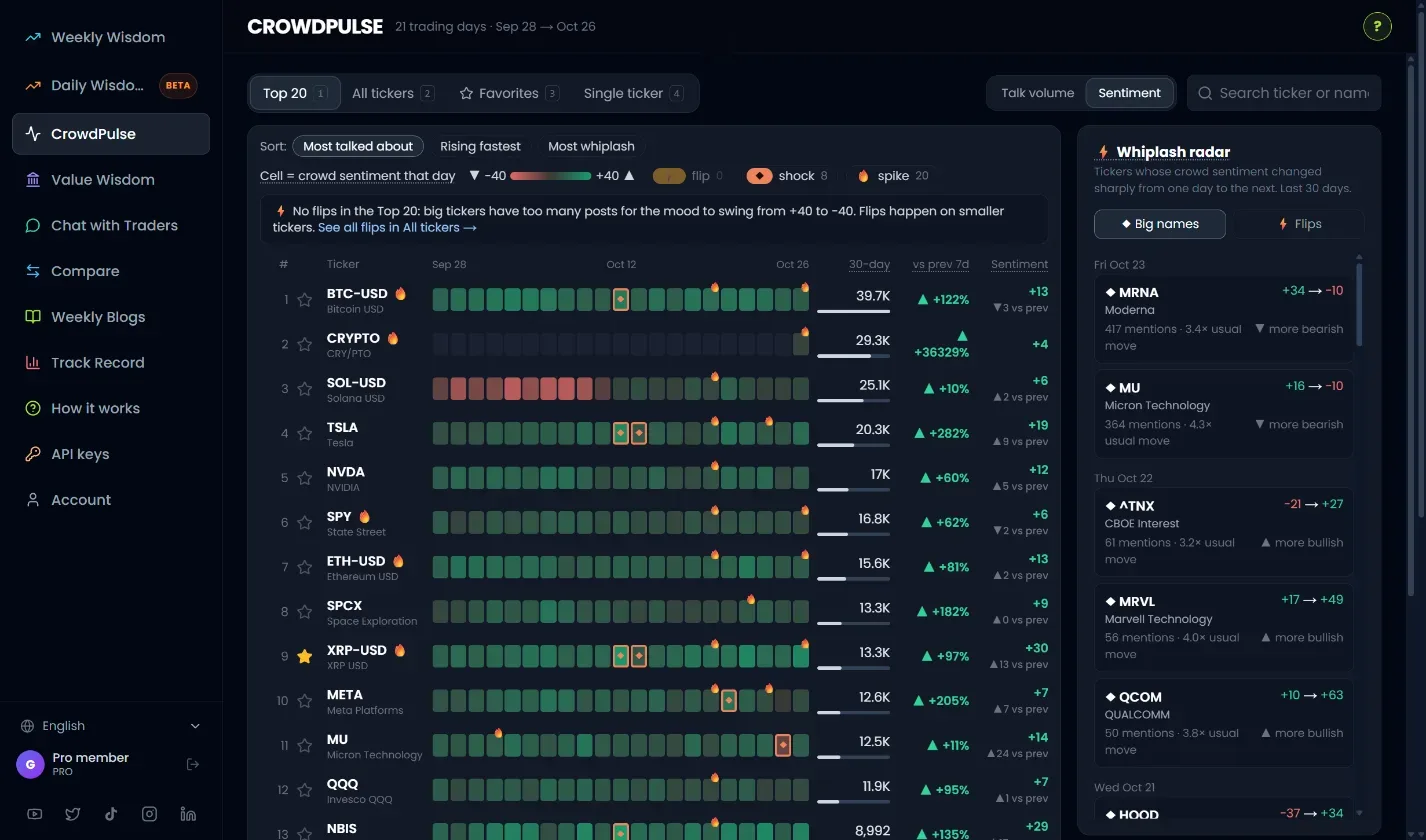Image resolution: width=1426 pixels, height=840 pixels.
Task: Star the NVDA ticker row
Action: (305, 478)
